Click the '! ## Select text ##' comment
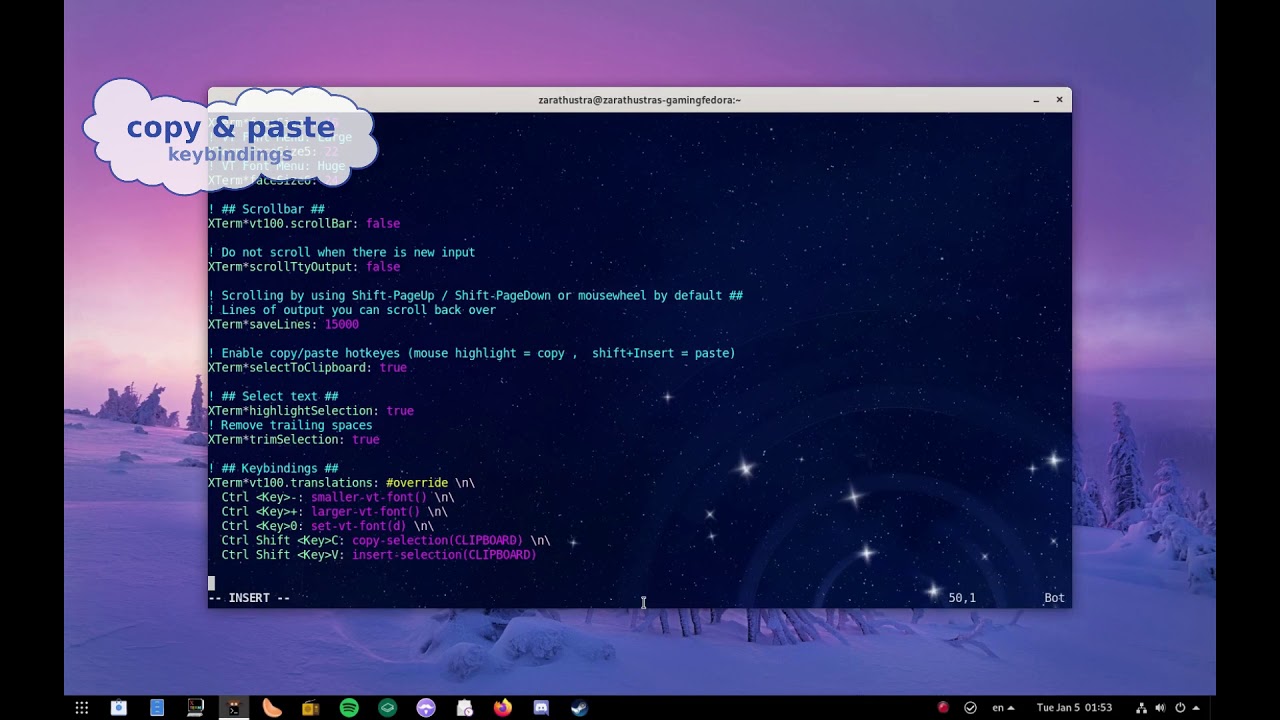 point(273,396)
